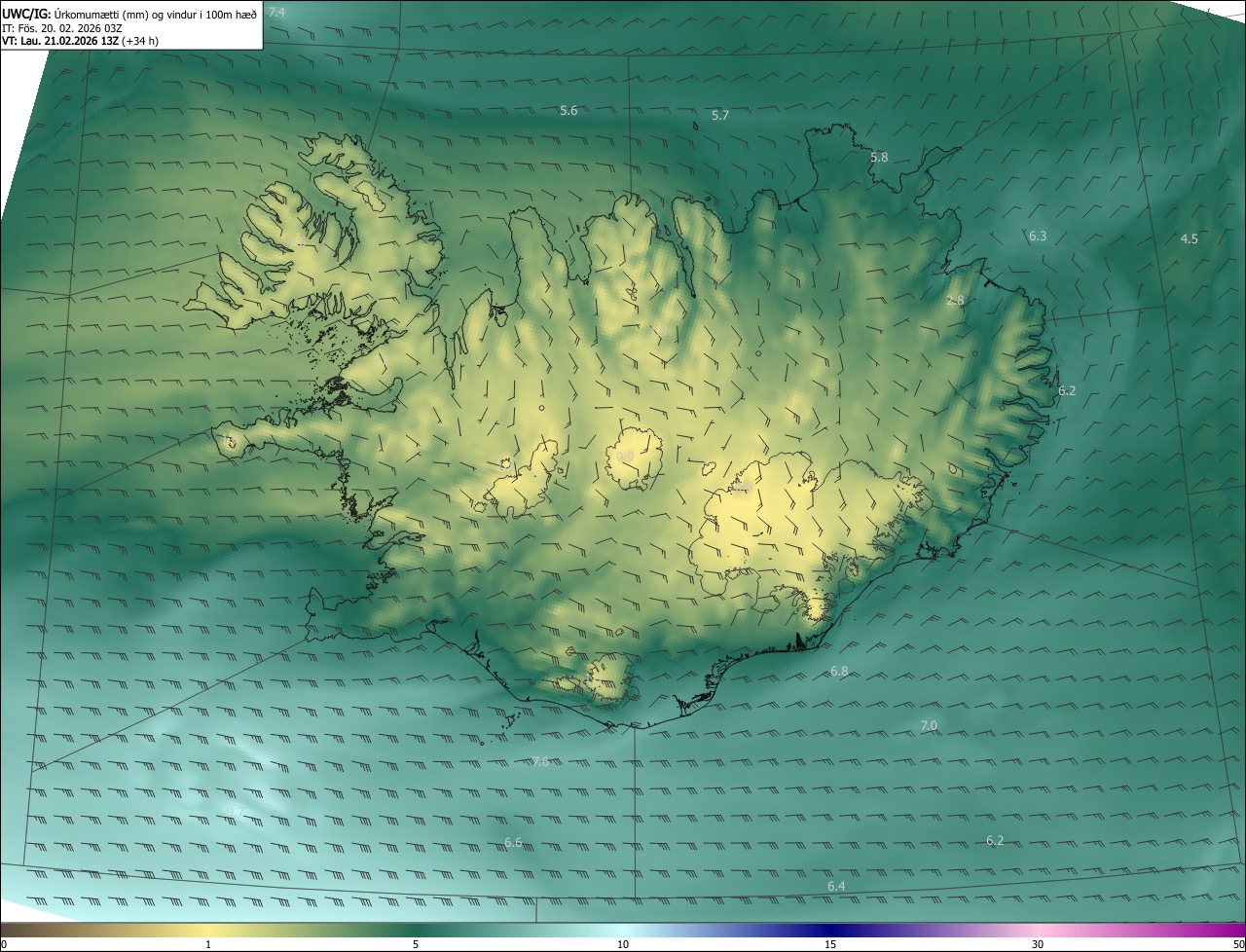Click the 4.5 value label on the map
The height and width of the screenshot is (952, 1246).
pyautogui.click(x=1189, y=239)
